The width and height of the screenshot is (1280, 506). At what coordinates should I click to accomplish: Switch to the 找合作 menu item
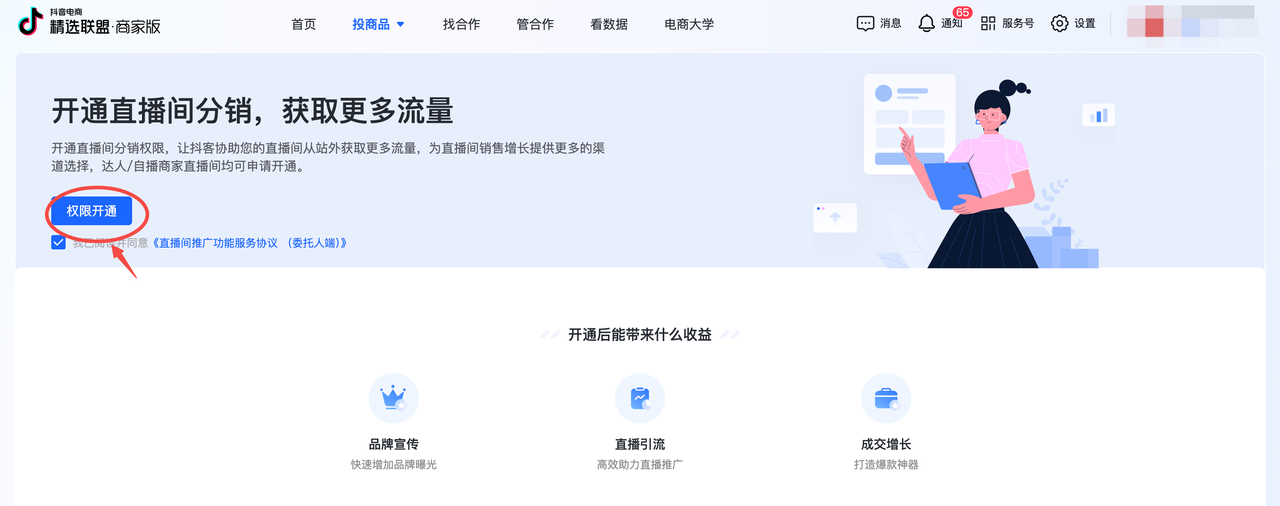(x=461, y=24)
